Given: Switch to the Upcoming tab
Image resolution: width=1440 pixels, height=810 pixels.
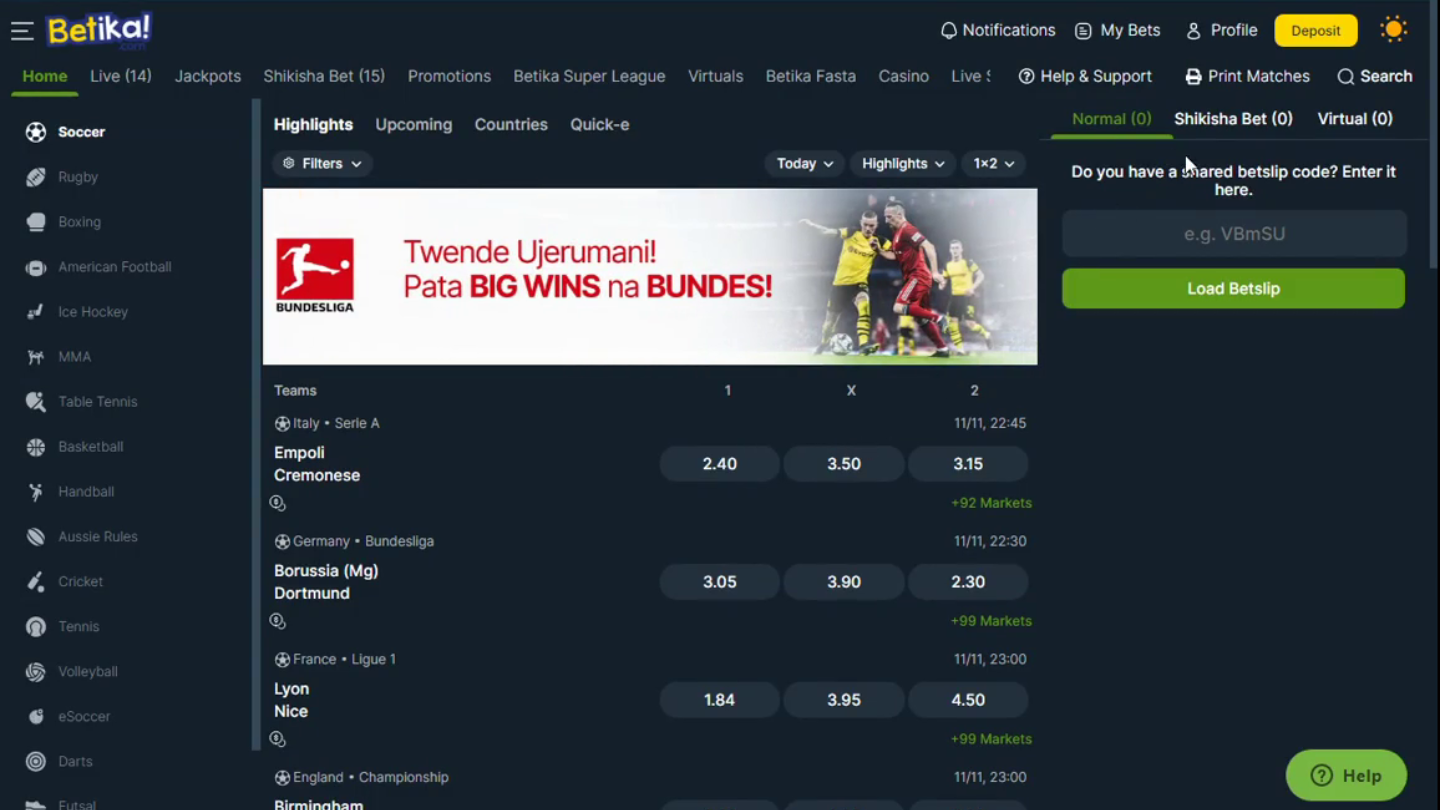Looking at the screenshot, I should pyautogui.click(x=414, y=125).
